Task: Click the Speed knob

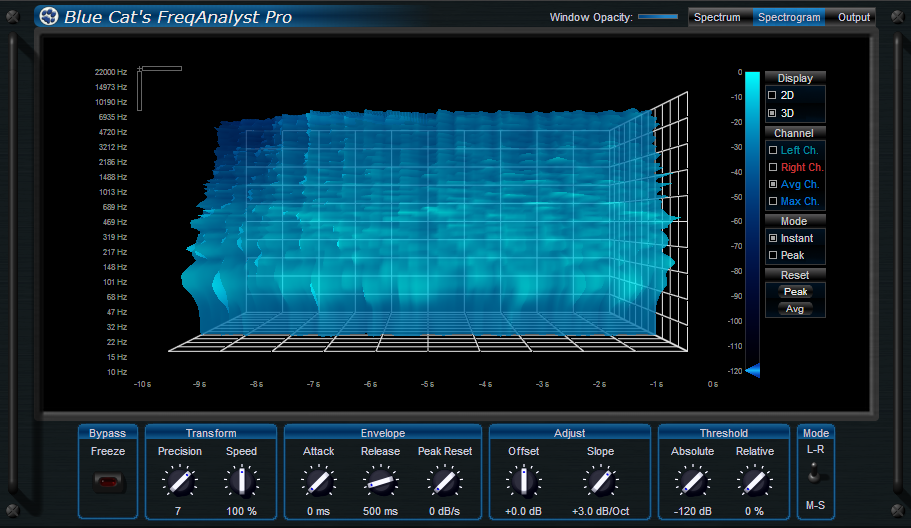Action: (242, 482)
